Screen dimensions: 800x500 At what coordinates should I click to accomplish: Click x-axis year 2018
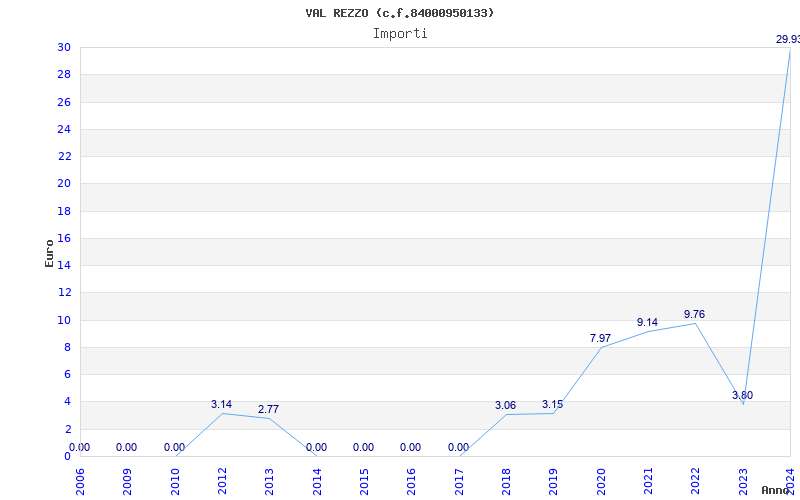pyautogui.click(x=506, y=482)
